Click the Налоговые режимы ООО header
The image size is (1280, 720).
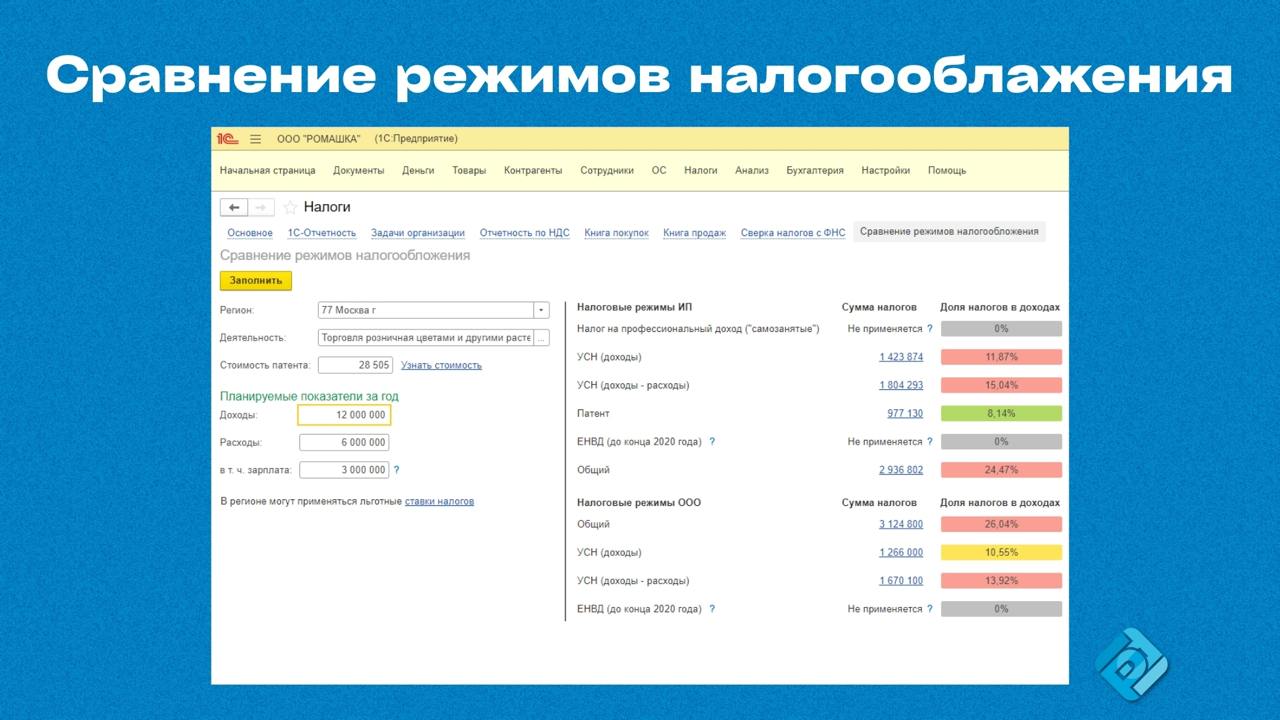pyautogui.click(x=639, y=503)
